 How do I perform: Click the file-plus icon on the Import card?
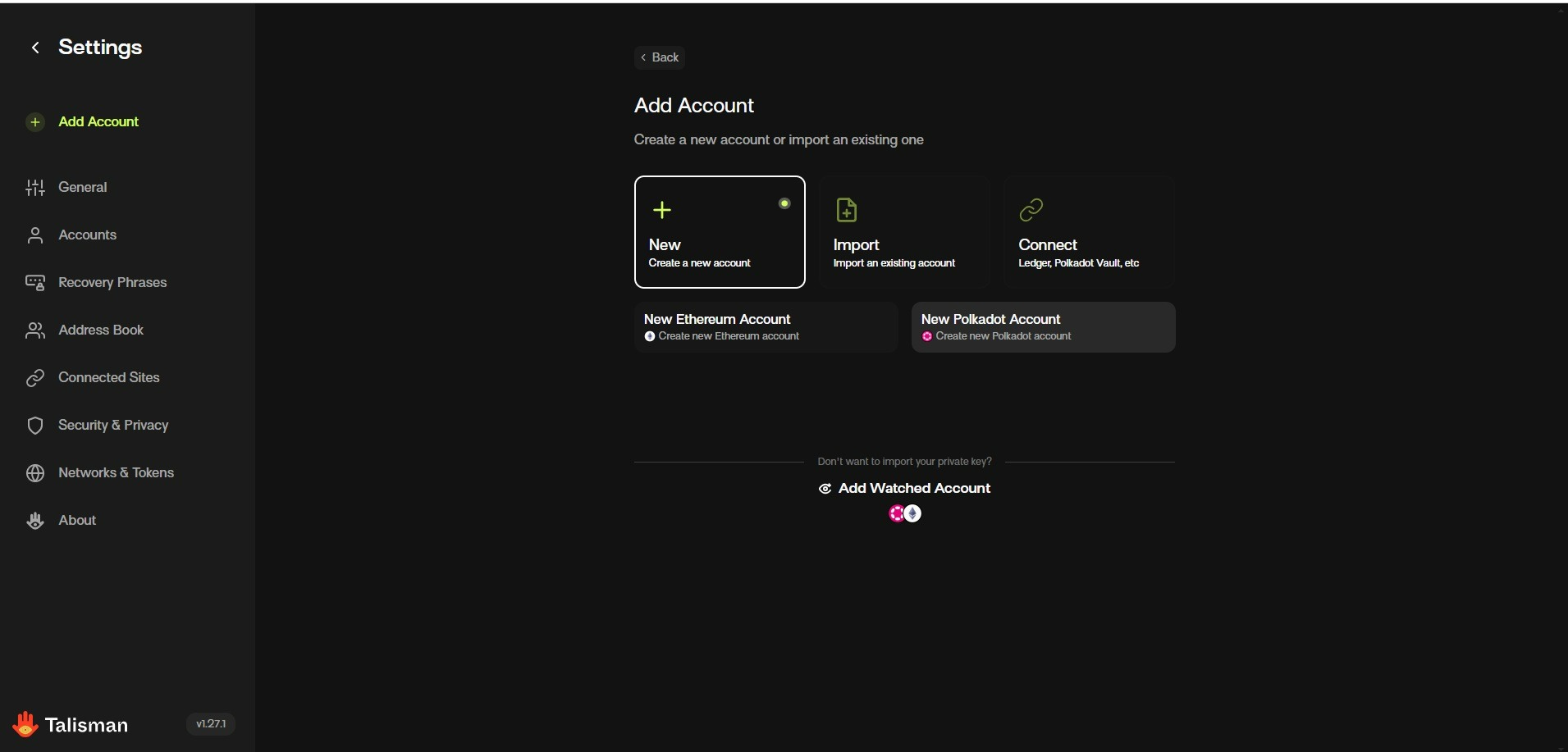[x=846, y=210]
